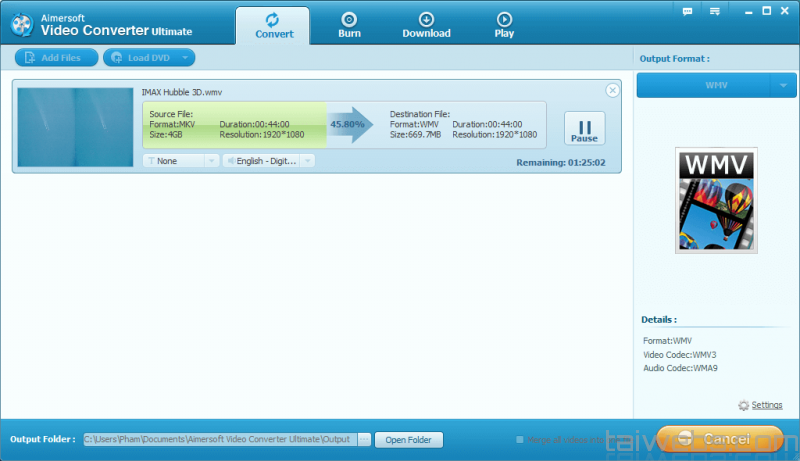Open the feedback speech bubble icon
Viewport: 800px width, 461px height.
point(687,11)
